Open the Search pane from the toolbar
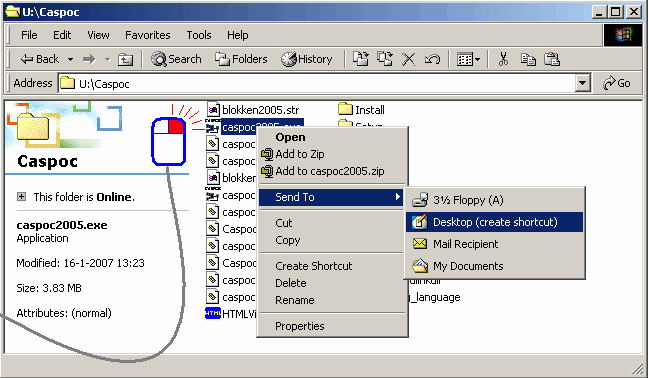Image resolution: width=648 pixels, height=378 pixels. click(176, 59)
